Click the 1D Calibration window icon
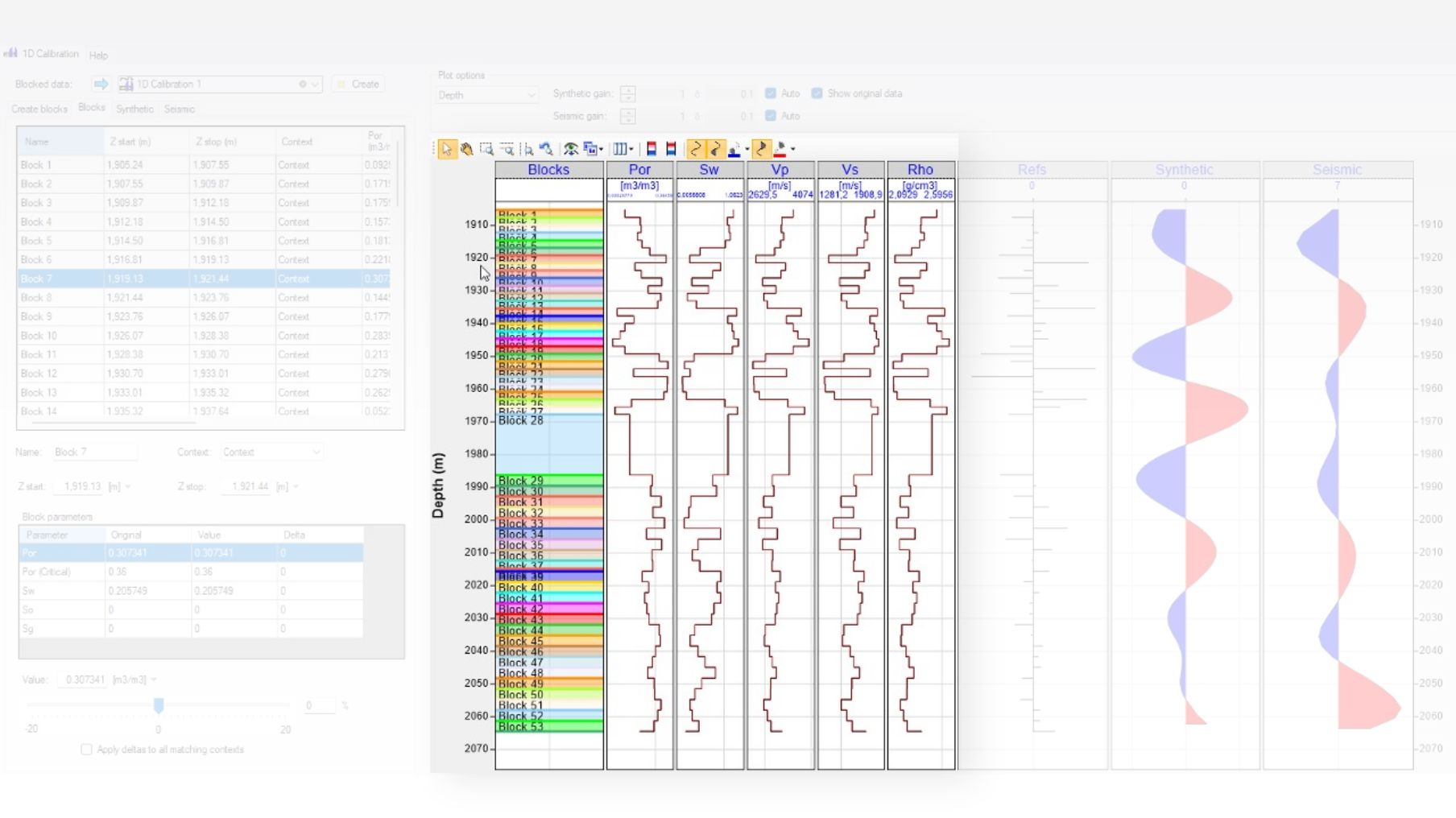Screen dimensions: 1456x818 [10, 53]
